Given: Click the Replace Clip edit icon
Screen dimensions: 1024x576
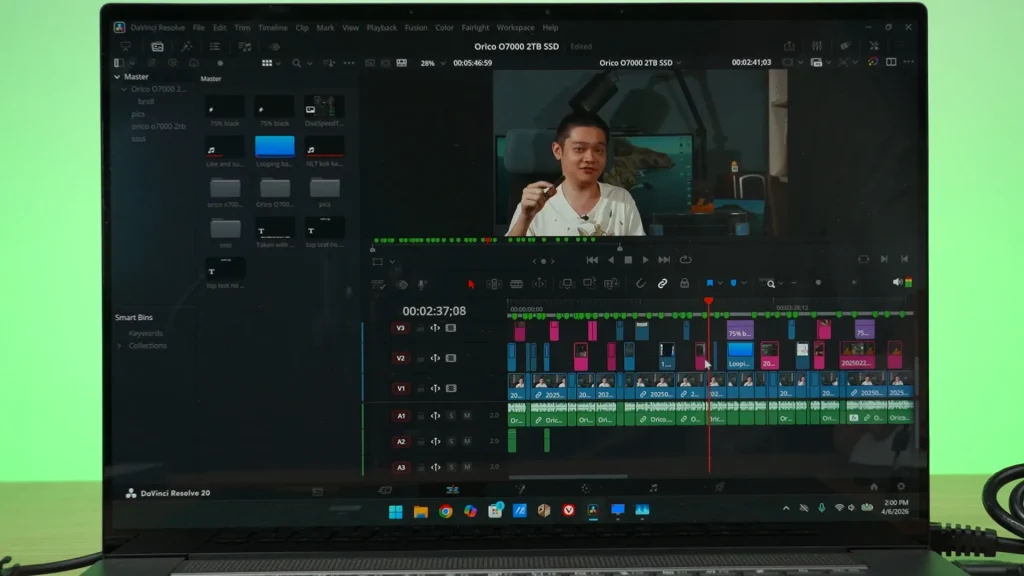Looking at the screenshot, I should 611,284.
